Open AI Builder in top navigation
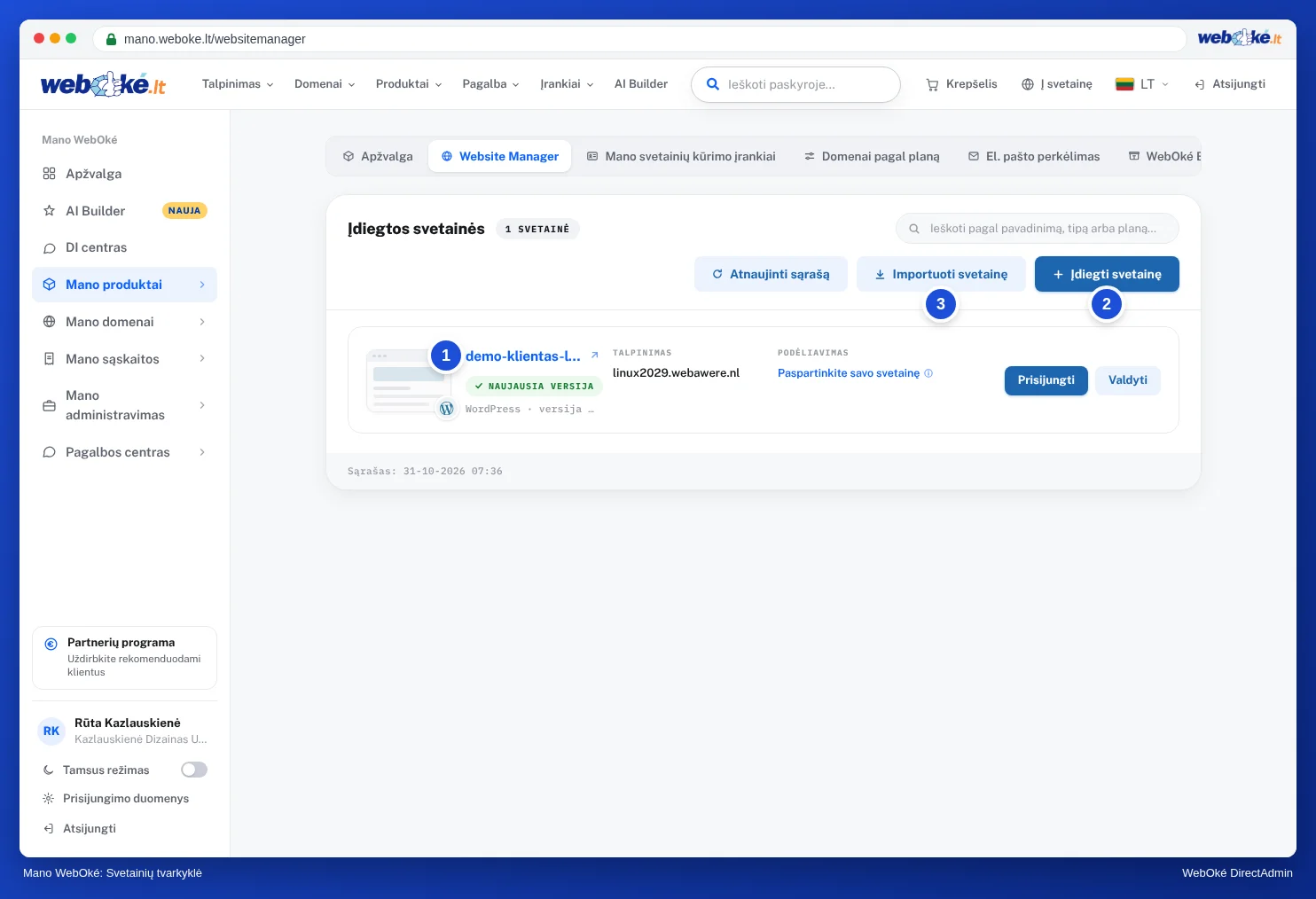The image size is (1316, 899). [641, 84]
